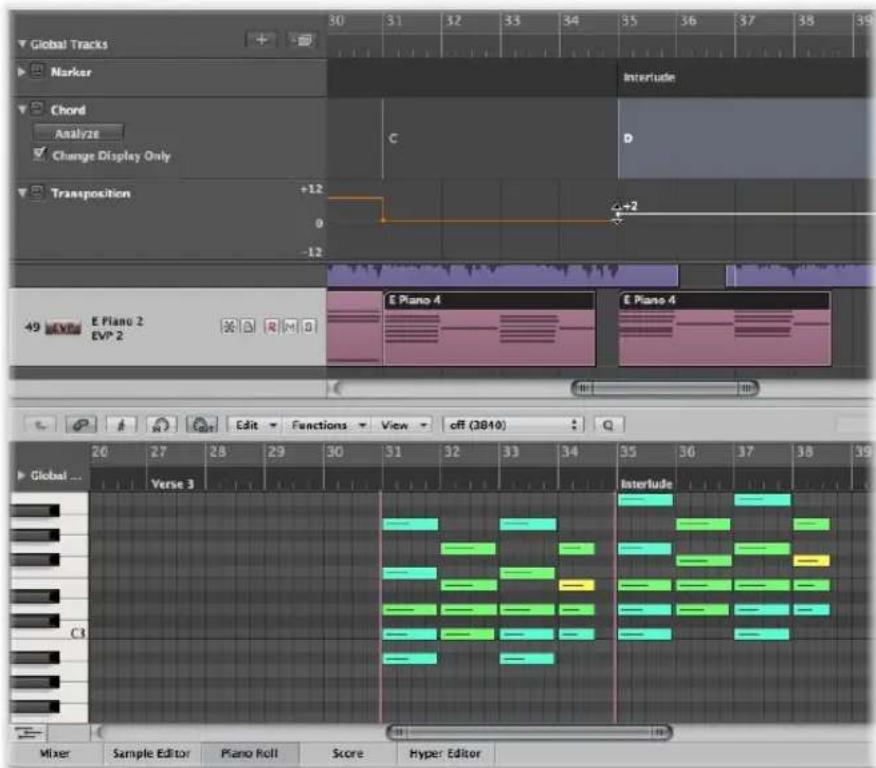Click the add global track plus button
Image resolution: width=876 pixels, height=768 pixels.
(260, 40)
